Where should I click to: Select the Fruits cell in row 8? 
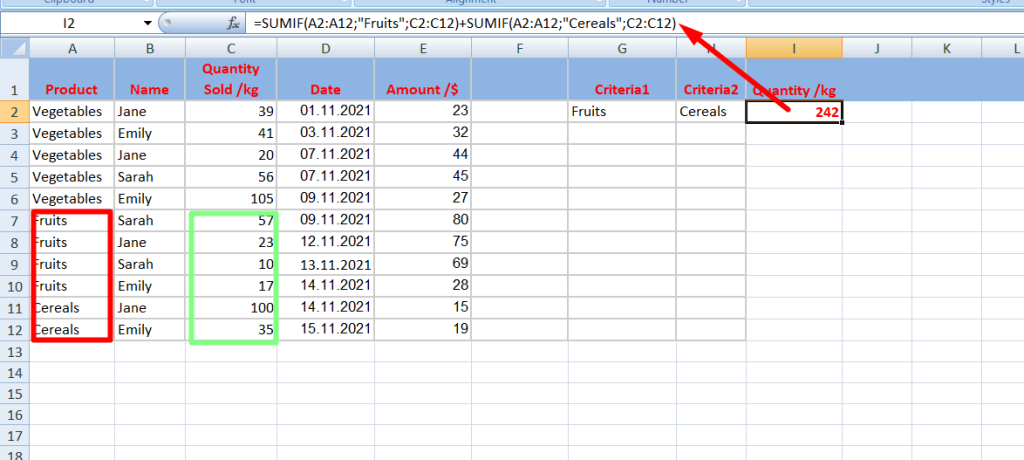(x=72, y=242)
